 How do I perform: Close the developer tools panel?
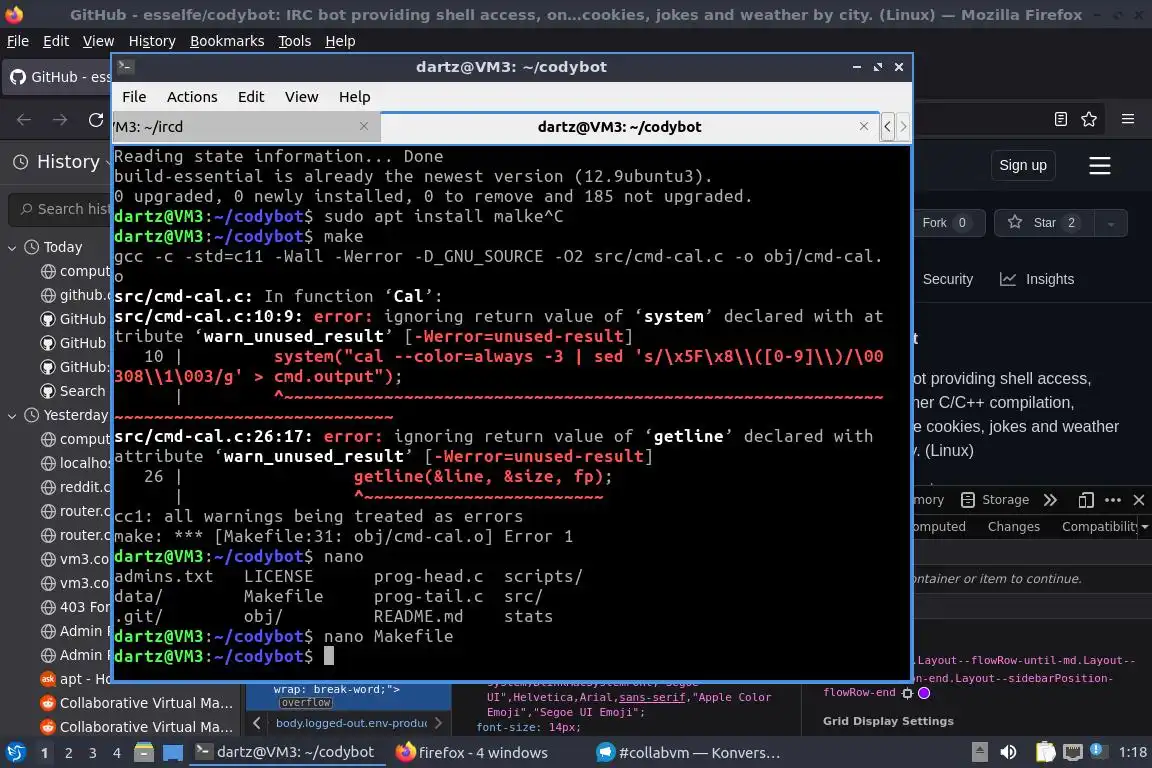[x=1139, y=500]
